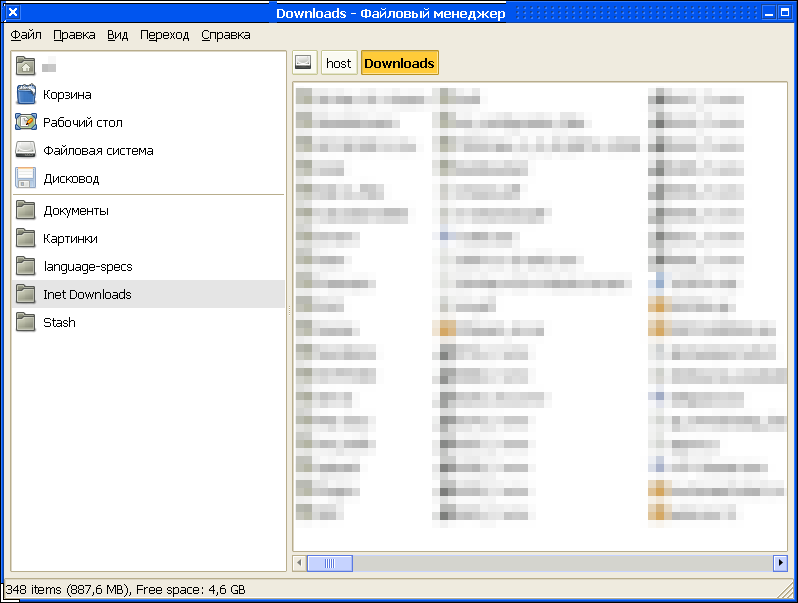Screen dimensions: 798x603
Task: Open the Stash bookmark
Action: [x=59, y=323]
